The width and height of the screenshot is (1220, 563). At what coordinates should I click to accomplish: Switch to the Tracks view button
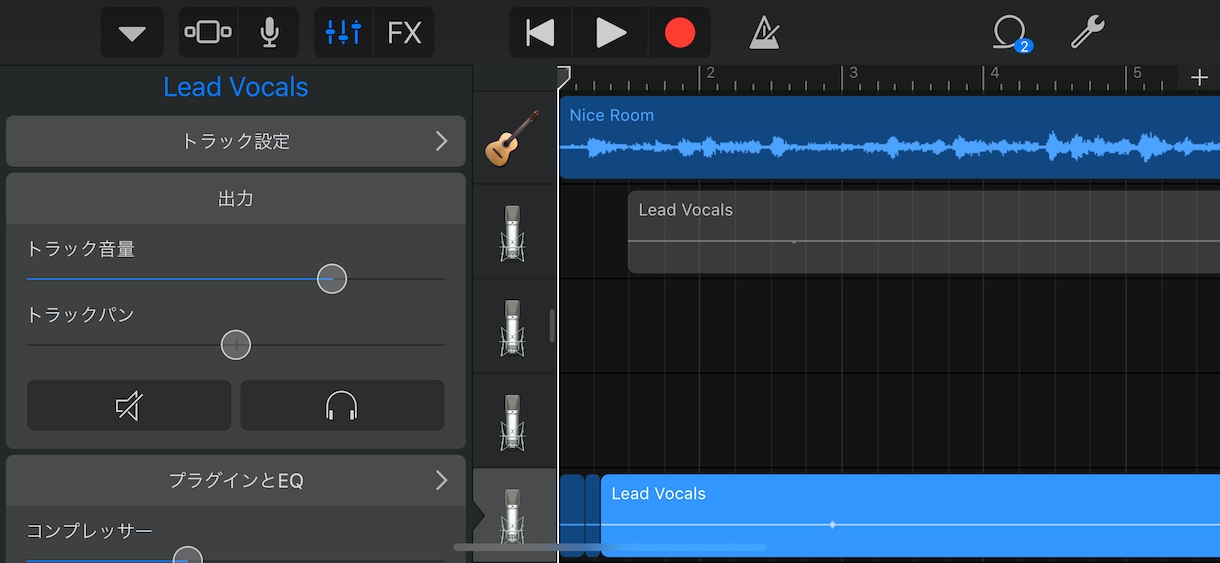[208, 33]
